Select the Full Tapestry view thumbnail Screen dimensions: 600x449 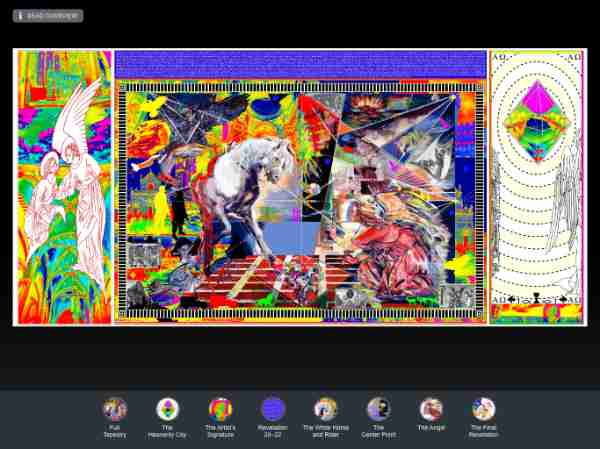(115, 409)
